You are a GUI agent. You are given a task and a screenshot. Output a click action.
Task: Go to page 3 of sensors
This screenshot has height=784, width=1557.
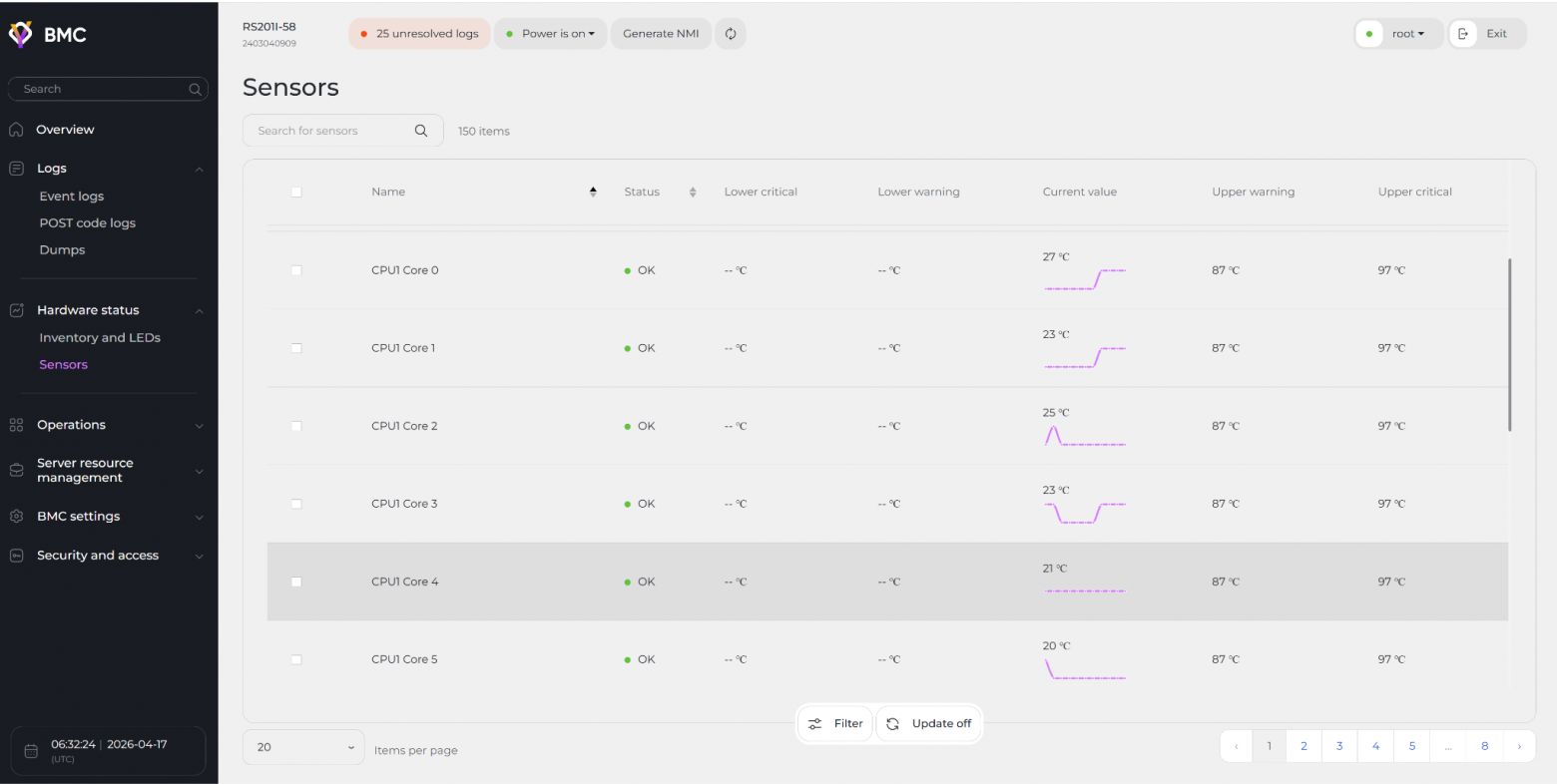1339,746
